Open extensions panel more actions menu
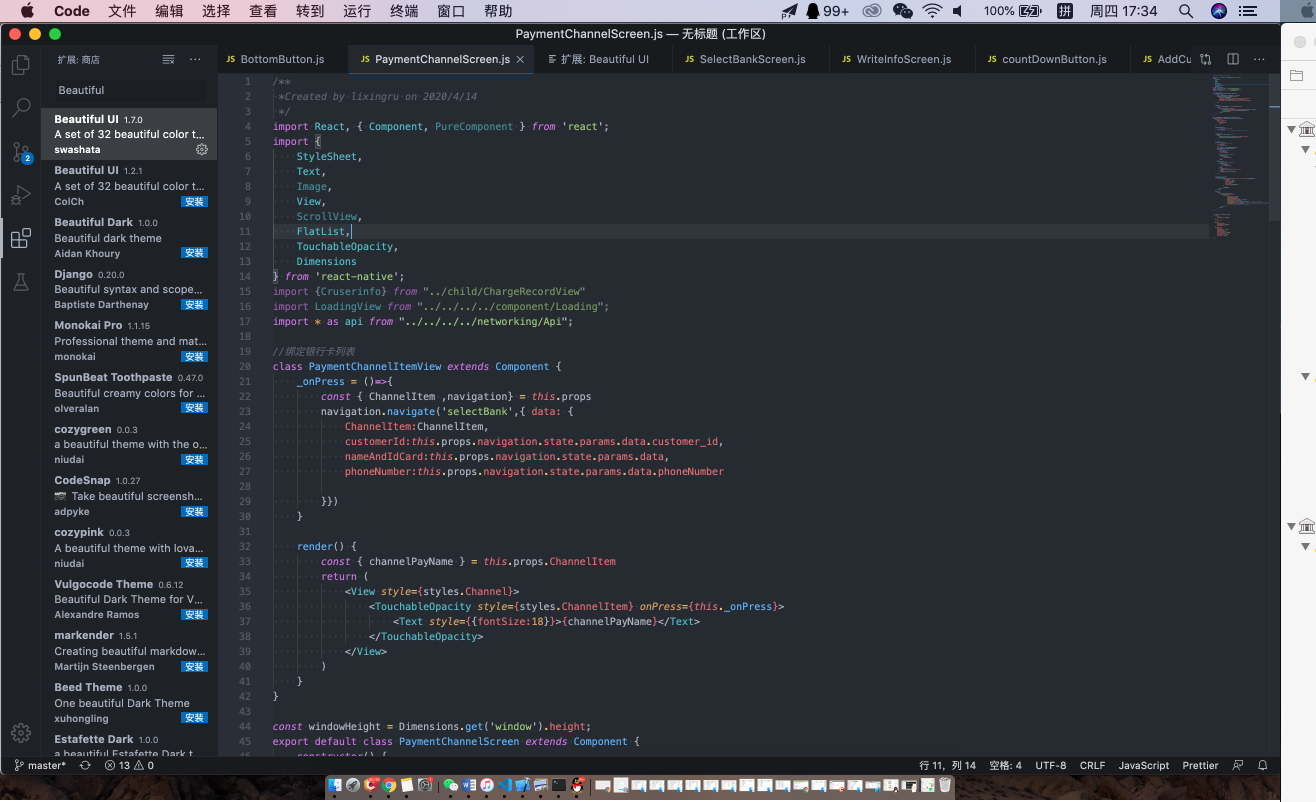Screen dimensions: 1316x802 click(x=195, y=60)
